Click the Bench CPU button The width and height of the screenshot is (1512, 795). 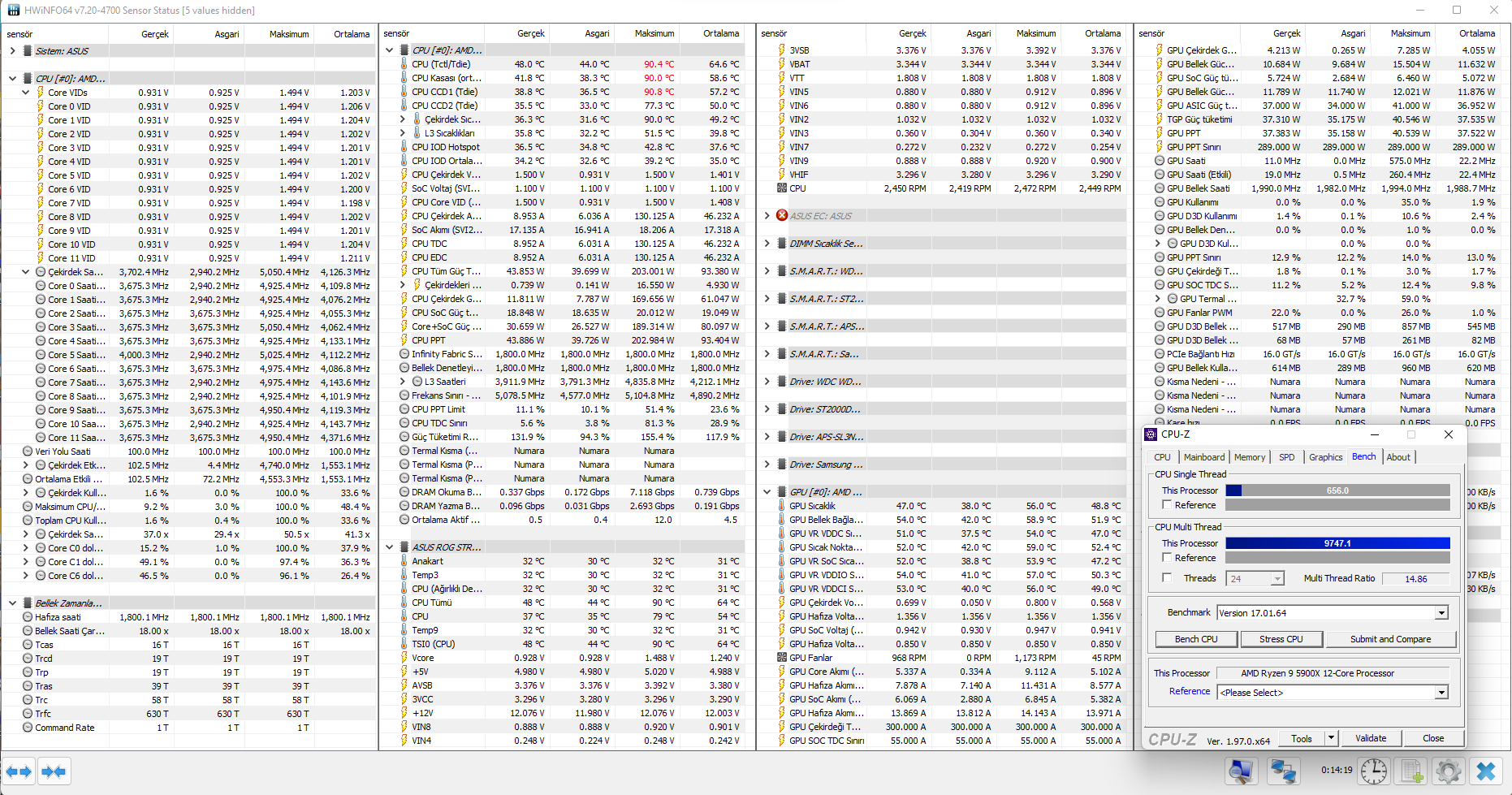tap(1196, 639)
